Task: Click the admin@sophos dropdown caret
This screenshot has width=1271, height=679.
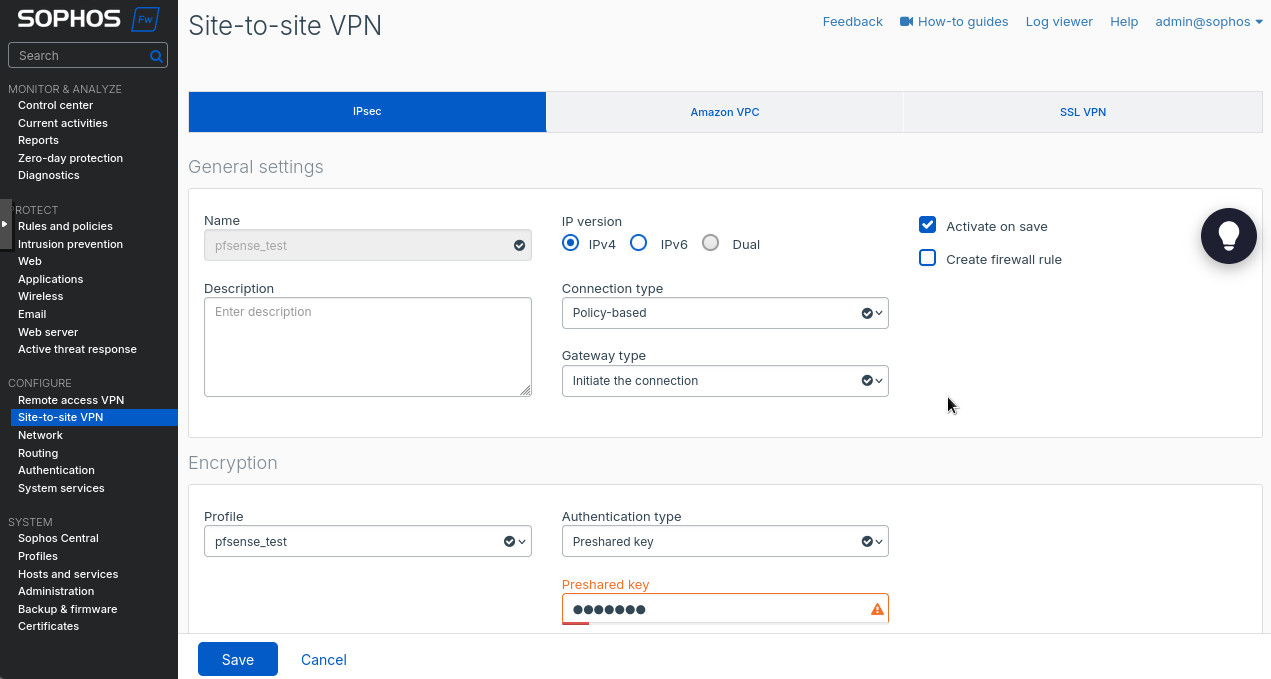Action: click(x=1258, y=22)
